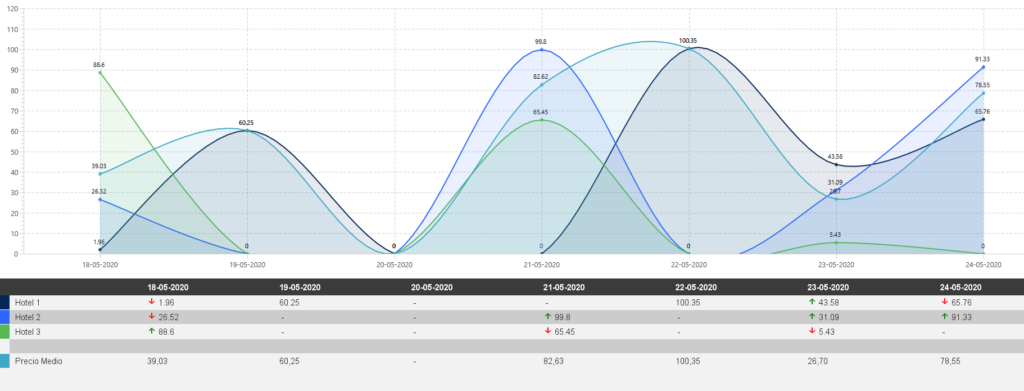Click the 43.58 data point on the chart
1024x391 pixels.
[836, 164]
